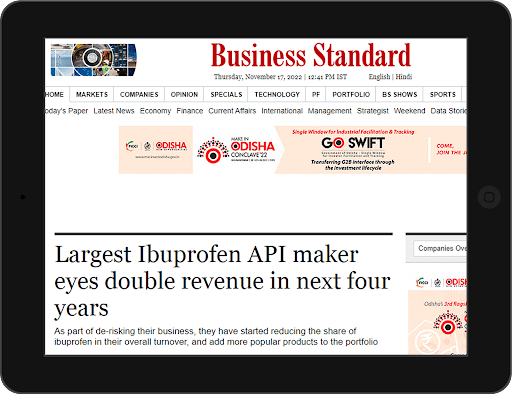Tap the tablet home button
The width and height of the screenshot is (512, 395).
489,197
